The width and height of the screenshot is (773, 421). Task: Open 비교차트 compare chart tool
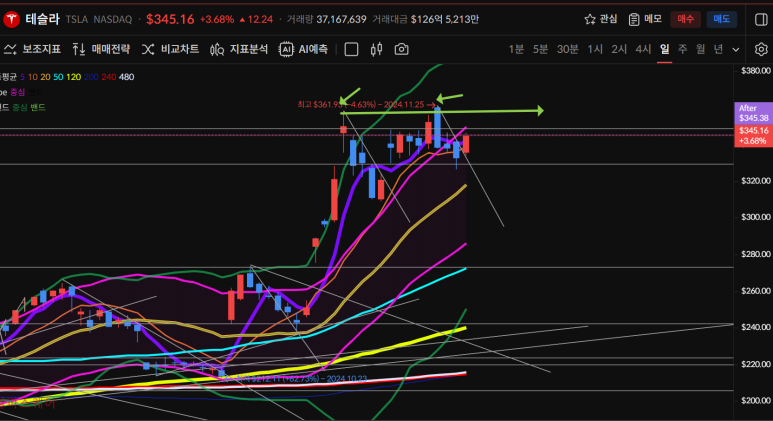171,49
